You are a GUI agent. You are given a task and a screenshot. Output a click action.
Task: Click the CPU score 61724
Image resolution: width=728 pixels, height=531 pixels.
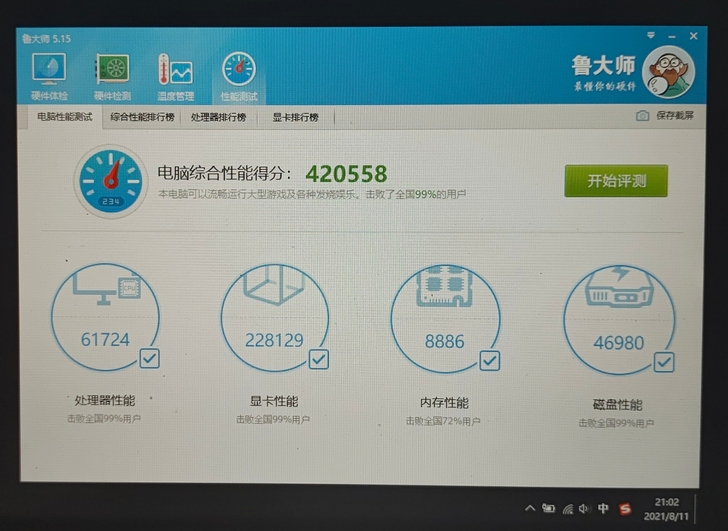[x=105, y=339]
